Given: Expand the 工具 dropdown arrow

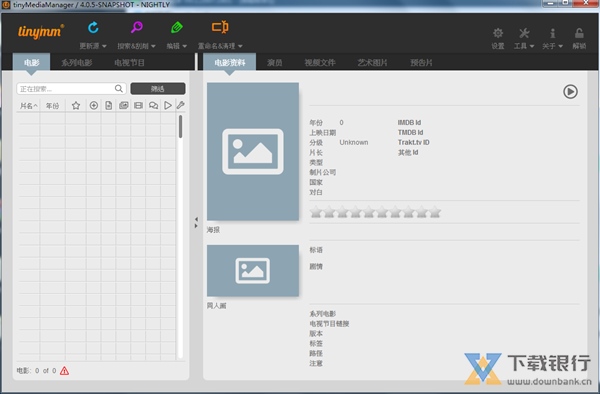Looking at the screenshot, I should (x=532, y=46).
